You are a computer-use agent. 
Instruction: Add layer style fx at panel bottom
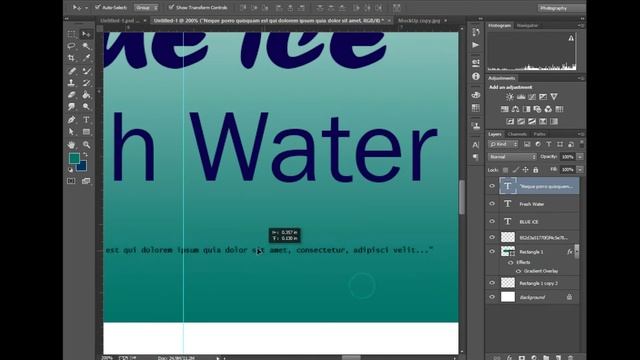tap(509, 358)
